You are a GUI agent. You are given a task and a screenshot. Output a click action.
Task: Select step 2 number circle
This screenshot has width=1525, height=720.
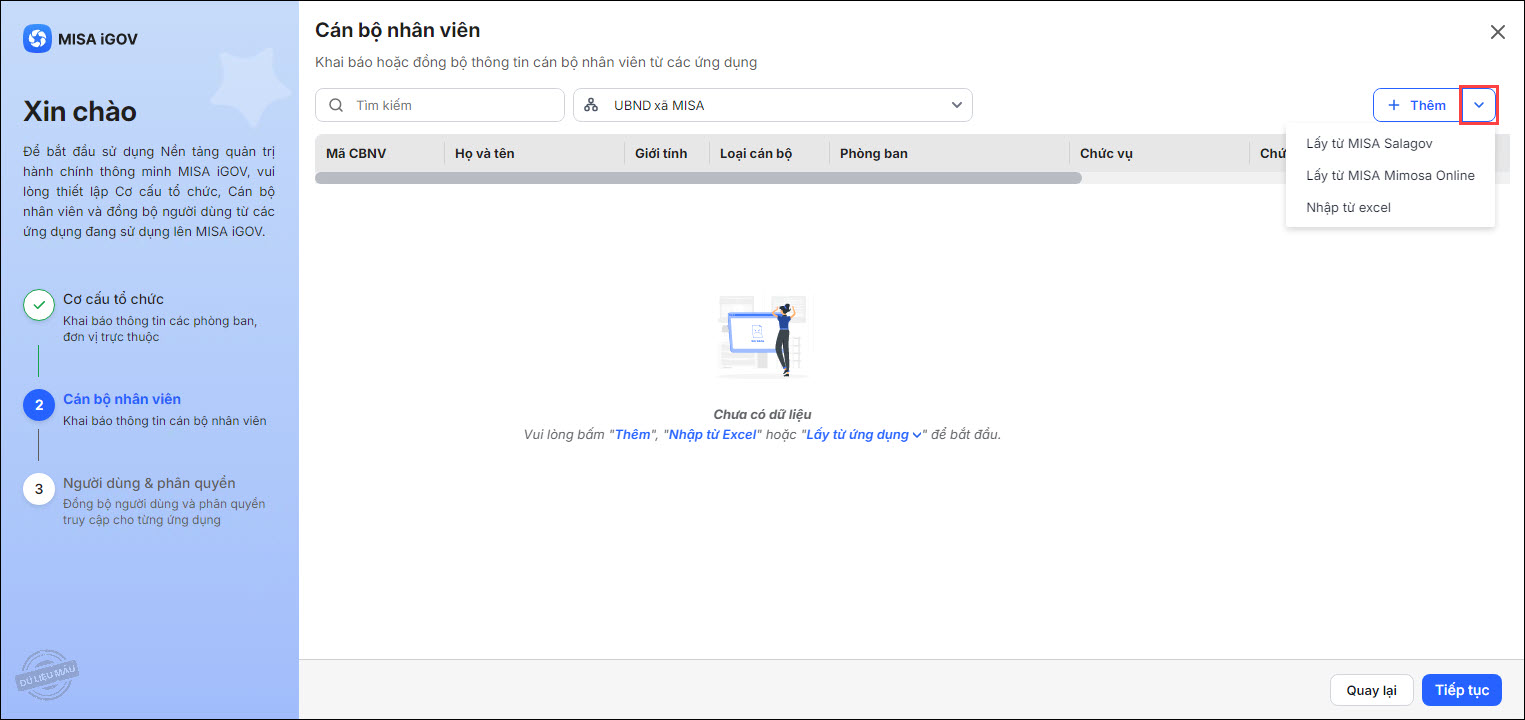(x=39, y=405)
